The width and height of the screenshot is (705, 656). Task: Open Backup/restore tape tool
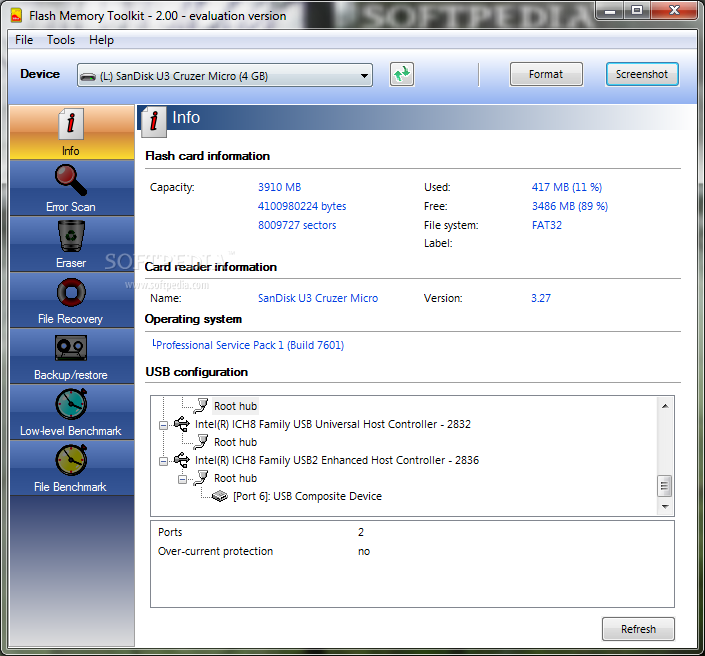(x=71, y=356)
